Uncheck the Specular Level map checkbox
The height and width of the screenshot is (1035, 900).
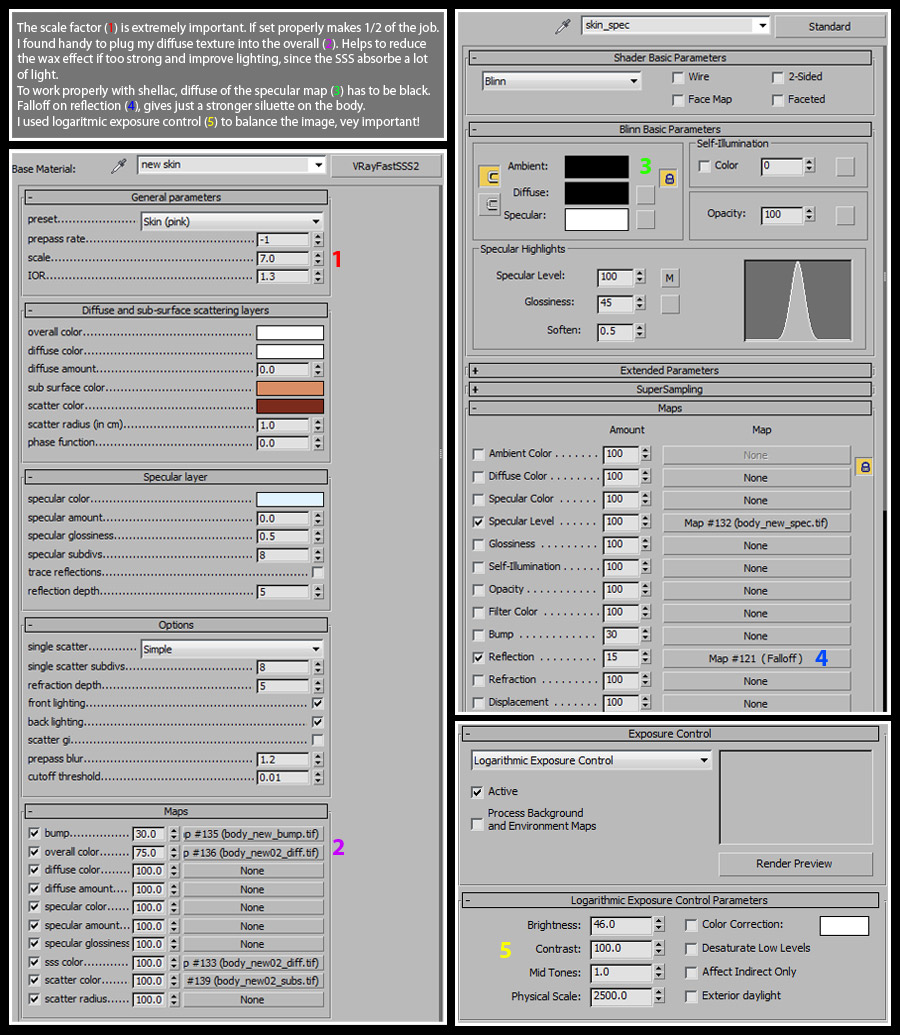[x=478, y=522]
